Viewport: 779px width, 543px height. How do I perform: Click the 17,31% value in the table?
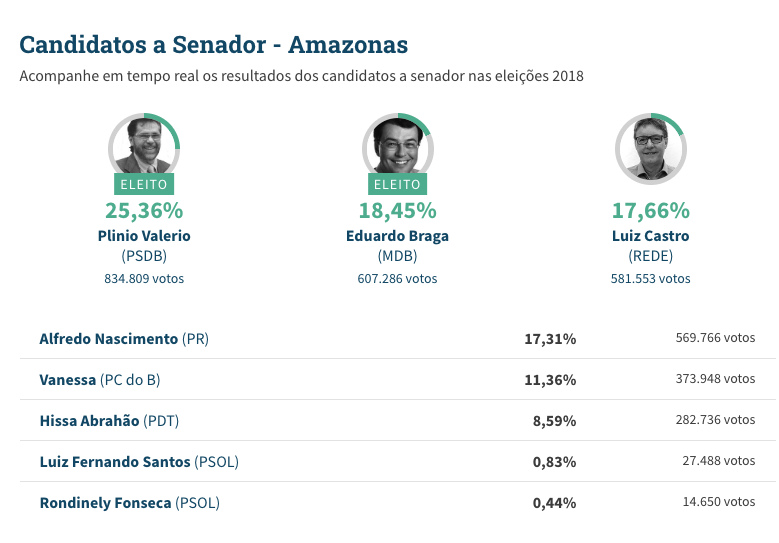pos(550,339)
